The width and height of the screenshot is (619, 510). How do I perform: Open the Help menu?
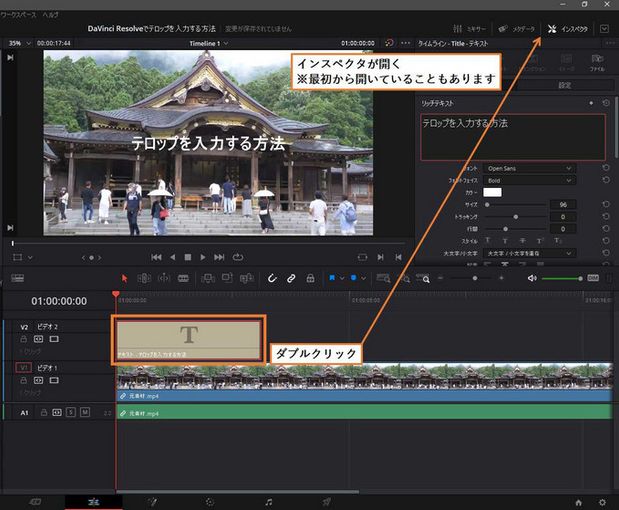click(51, 15)
